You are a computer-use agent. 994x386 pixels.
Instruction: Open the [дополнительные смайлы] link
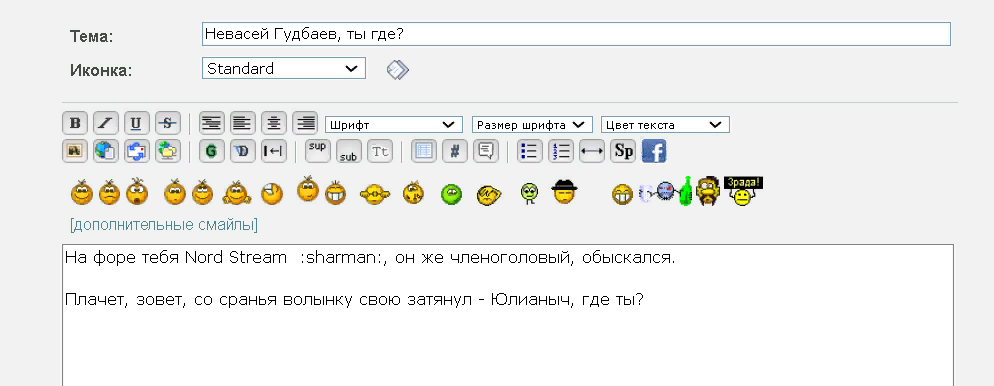164,224
